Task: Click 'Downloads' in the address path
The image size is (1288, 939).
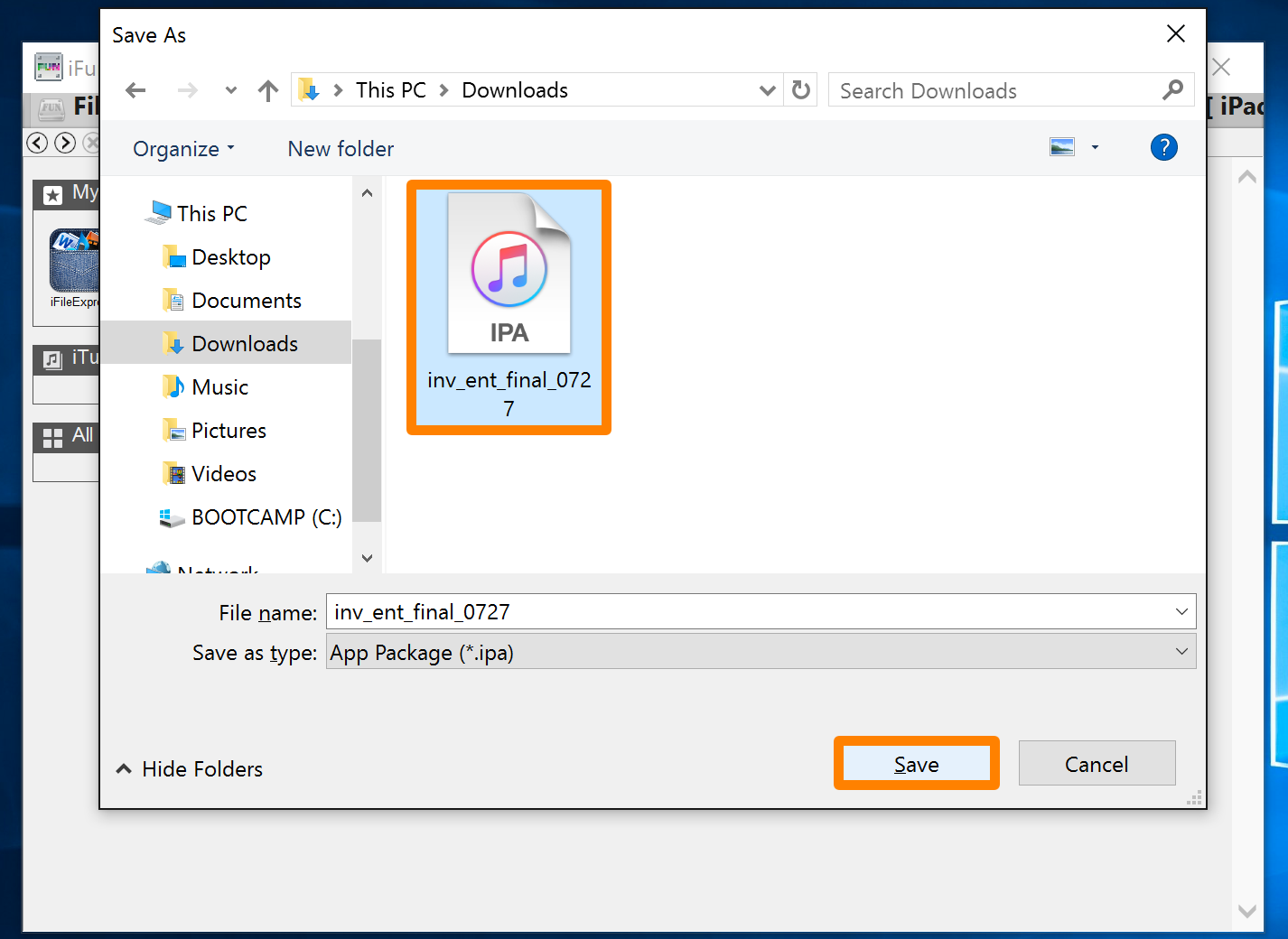Action: pyautogui.click(x=515, y=90)
